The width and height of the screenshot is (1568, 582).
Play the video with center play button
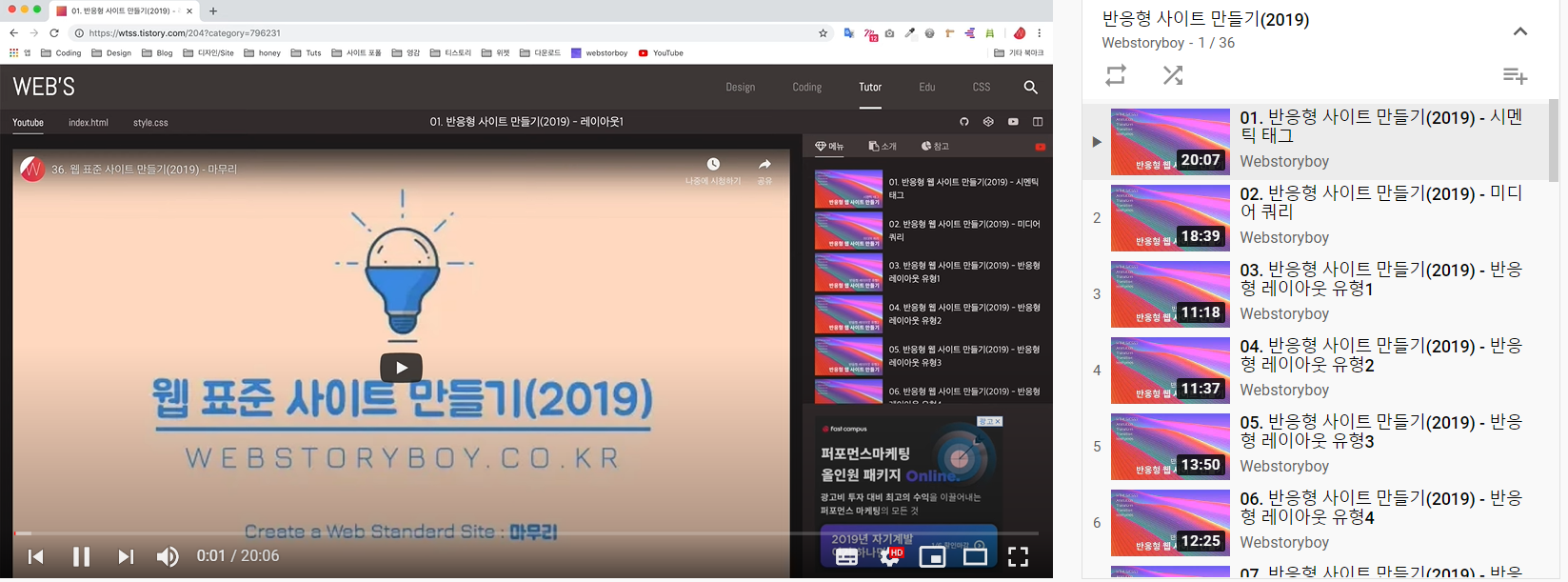(x=402, y=368)
